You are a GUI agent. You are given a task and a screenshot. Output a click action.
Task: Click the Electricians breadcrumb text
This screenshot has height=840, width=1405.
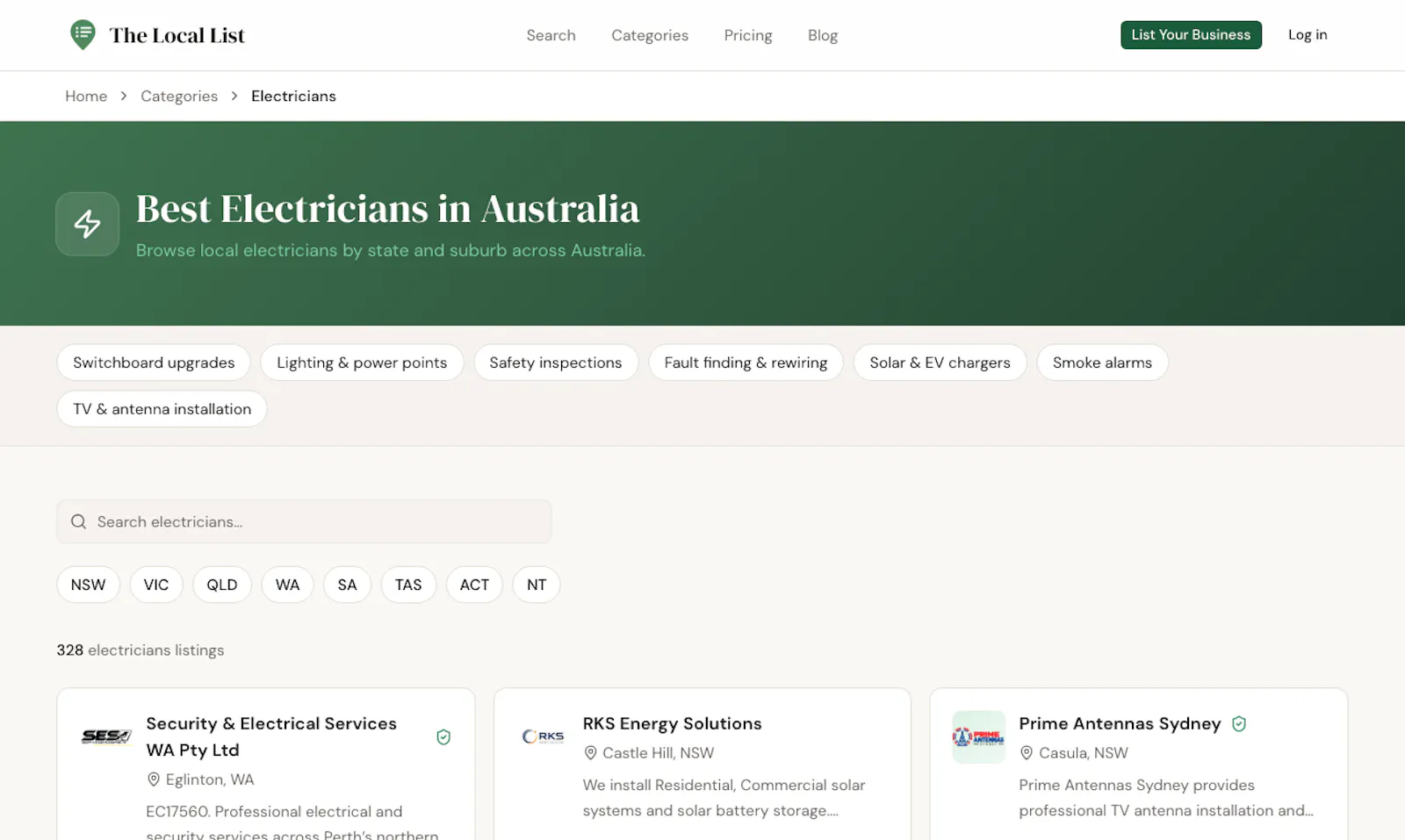[293, 96]
